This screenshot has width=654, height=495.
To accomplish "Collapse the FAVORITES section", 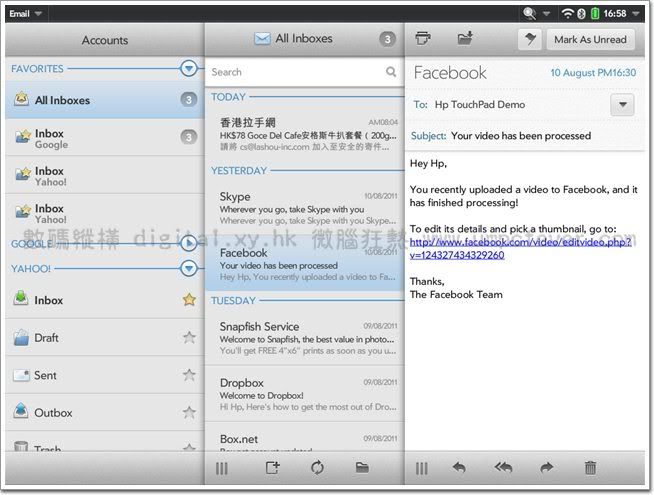I will tap(188, 68).
